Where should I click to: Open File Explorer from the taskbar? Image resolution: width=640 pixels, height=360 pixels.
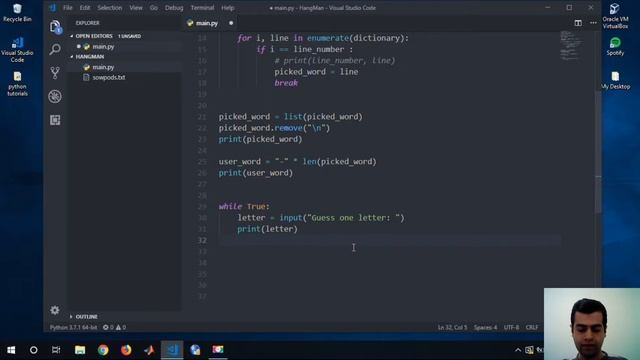(x=80, y=350)
